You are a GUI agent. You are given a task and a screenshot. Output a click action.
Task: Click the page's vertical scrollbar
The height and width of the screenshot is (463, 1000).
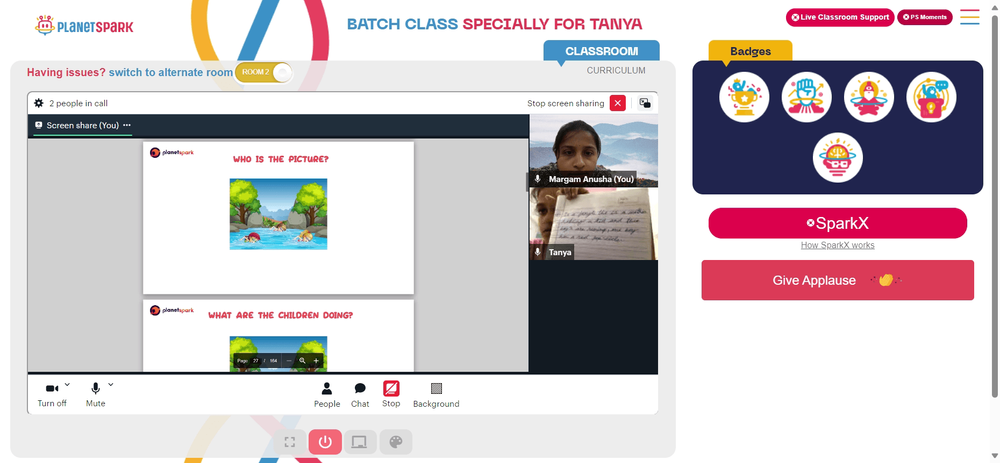point(996,204)
